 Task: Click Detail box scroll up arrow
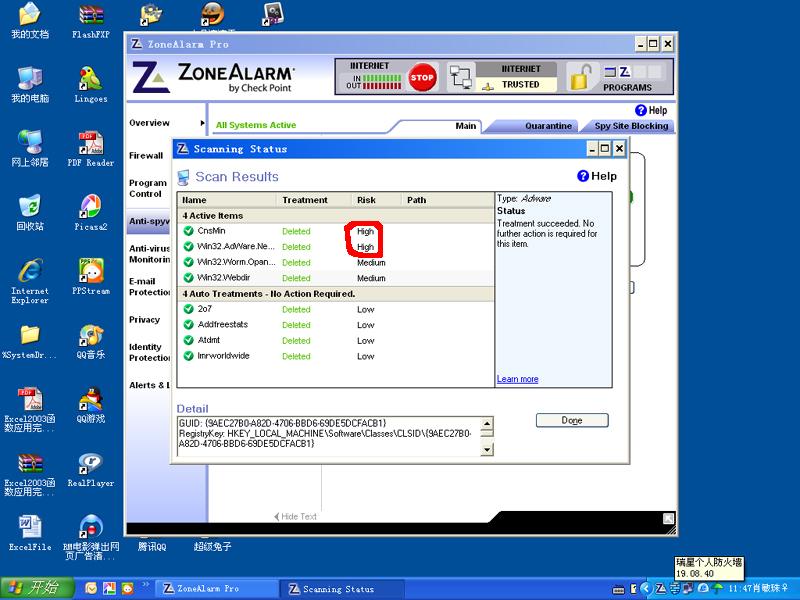pyautogui.click(x=487, y=423)
